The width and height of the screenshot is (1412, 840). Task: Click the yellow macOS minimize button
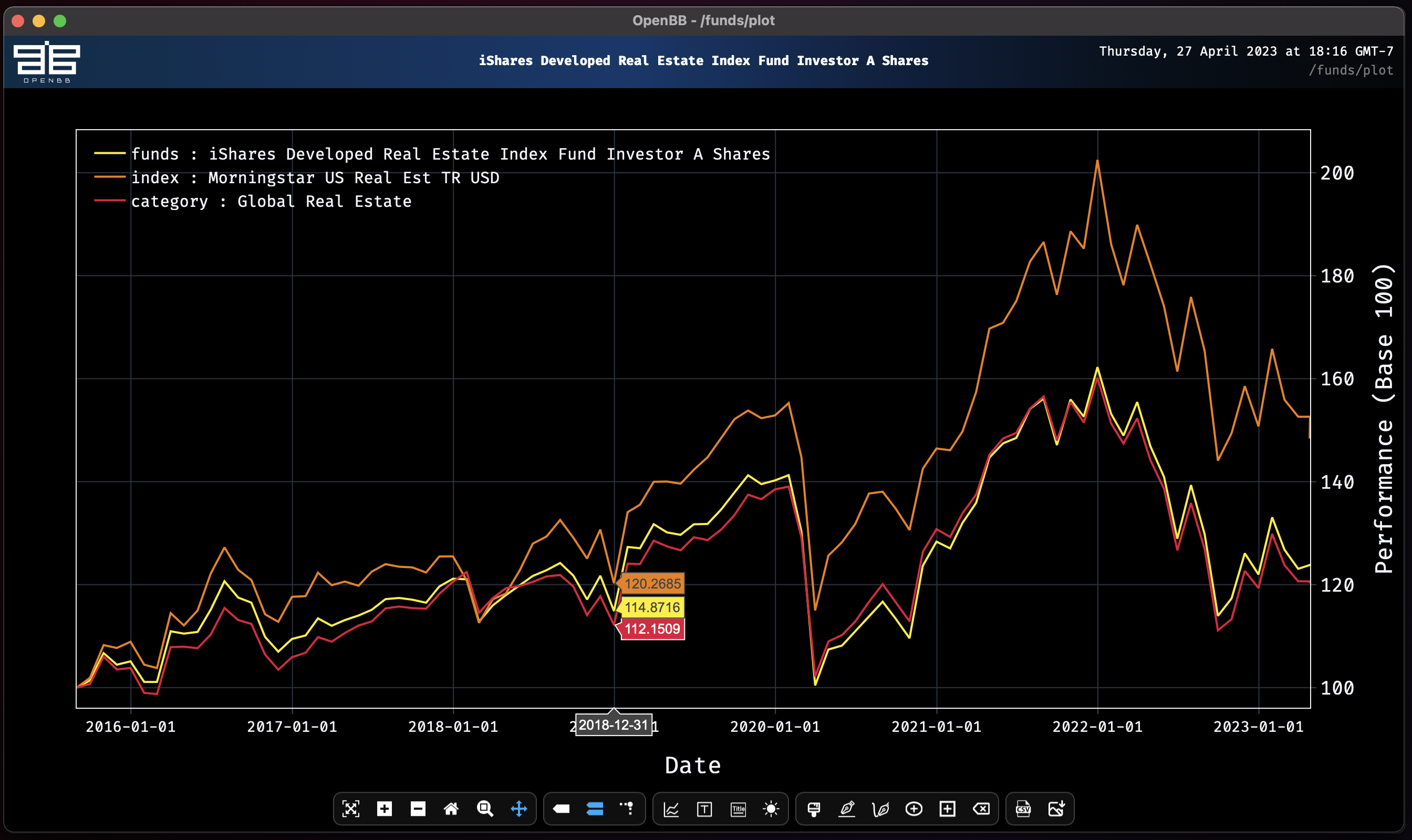39,21
